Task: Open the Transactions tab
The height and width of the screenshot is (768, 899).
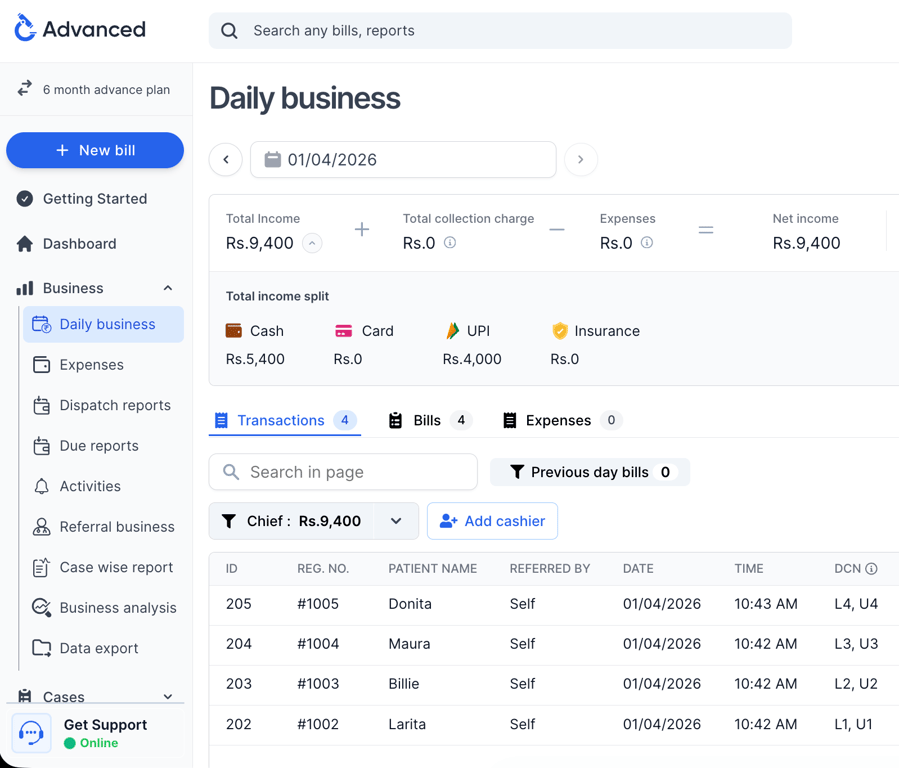Action: [284, 420]
